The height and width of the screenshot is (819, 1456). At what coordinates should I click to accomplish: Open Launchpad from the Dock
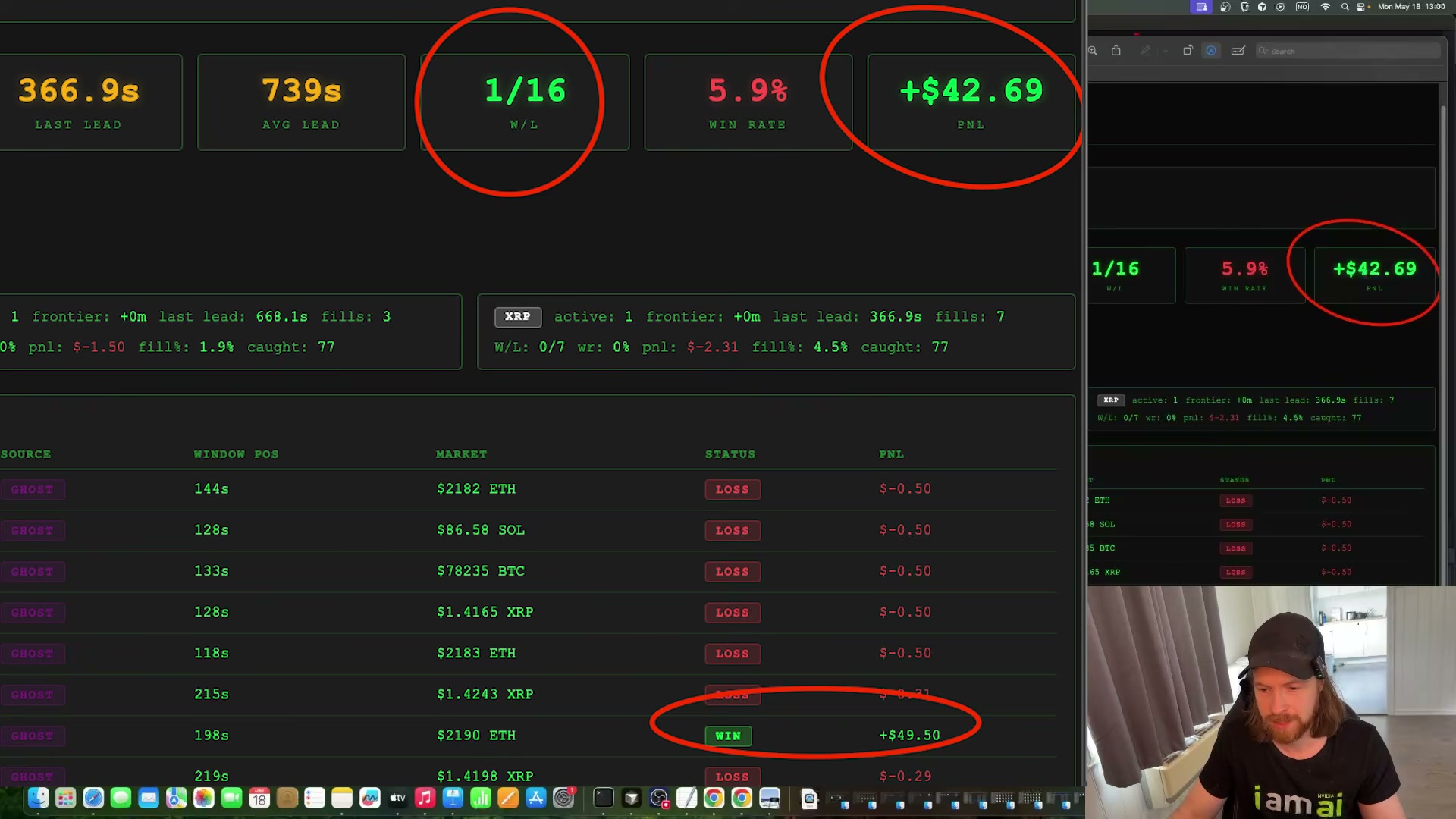(65, 798)
